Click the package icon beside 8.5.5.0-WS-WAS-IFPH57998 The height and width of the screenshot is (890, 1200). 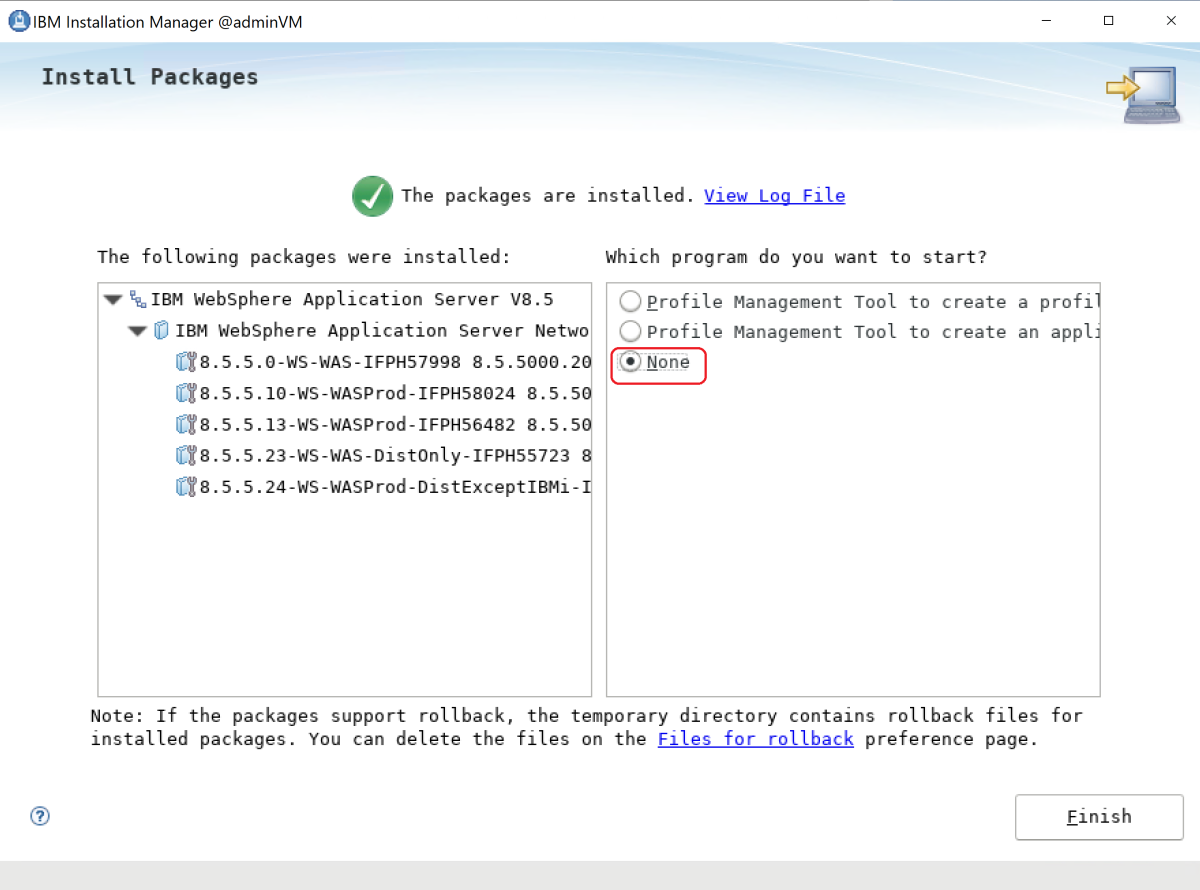coord(186,361)
